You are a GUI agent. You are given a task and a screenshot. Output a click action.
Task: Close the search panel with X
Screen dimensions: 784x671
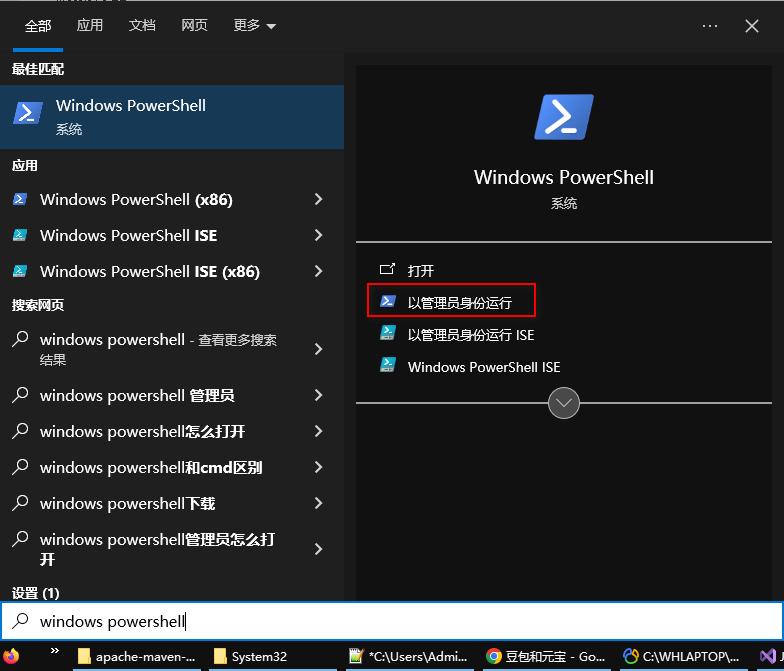coord(752,26)
